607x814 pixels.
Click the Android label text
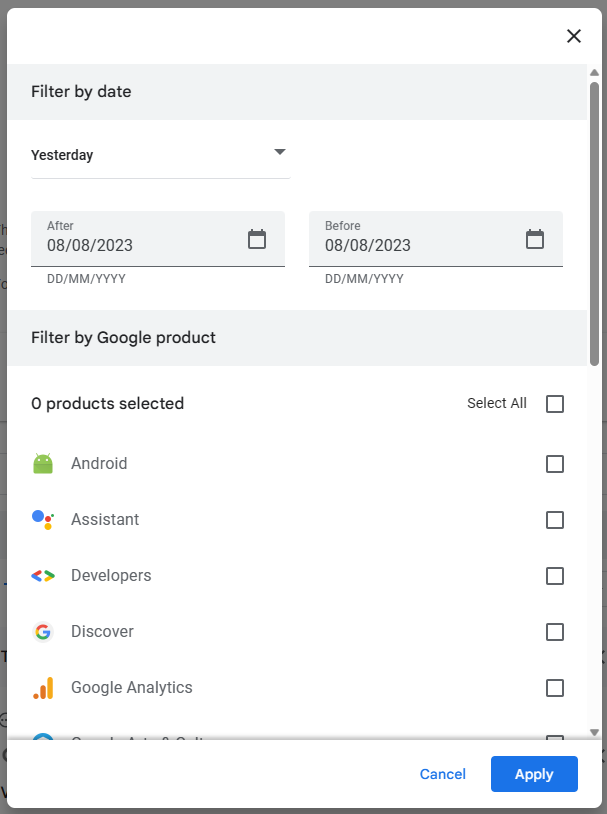click(x=99, y=464)
